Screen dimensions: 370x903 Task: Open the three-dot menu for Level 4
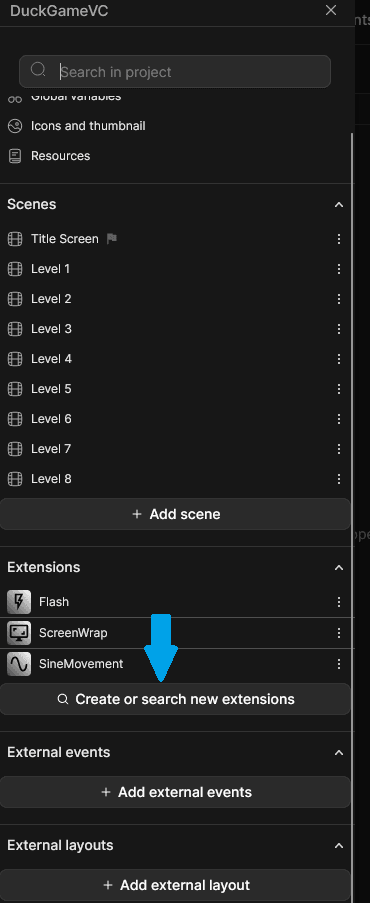click(339, 359)
